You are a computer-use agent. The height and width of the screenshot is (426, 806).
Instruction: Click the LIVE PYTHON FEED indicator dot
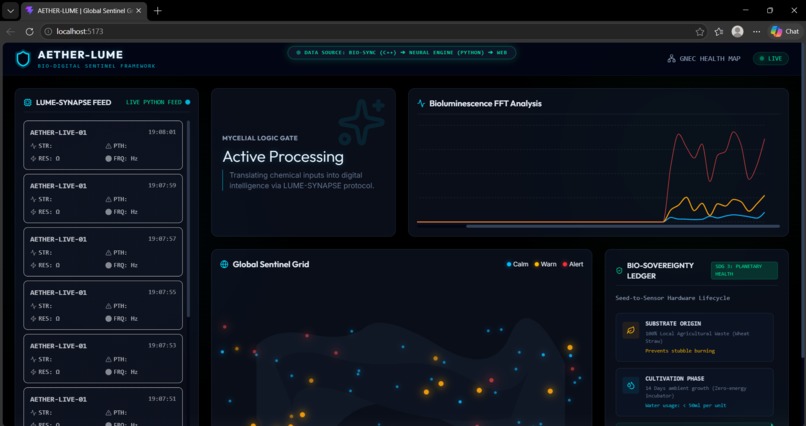(x=188, y=102)
